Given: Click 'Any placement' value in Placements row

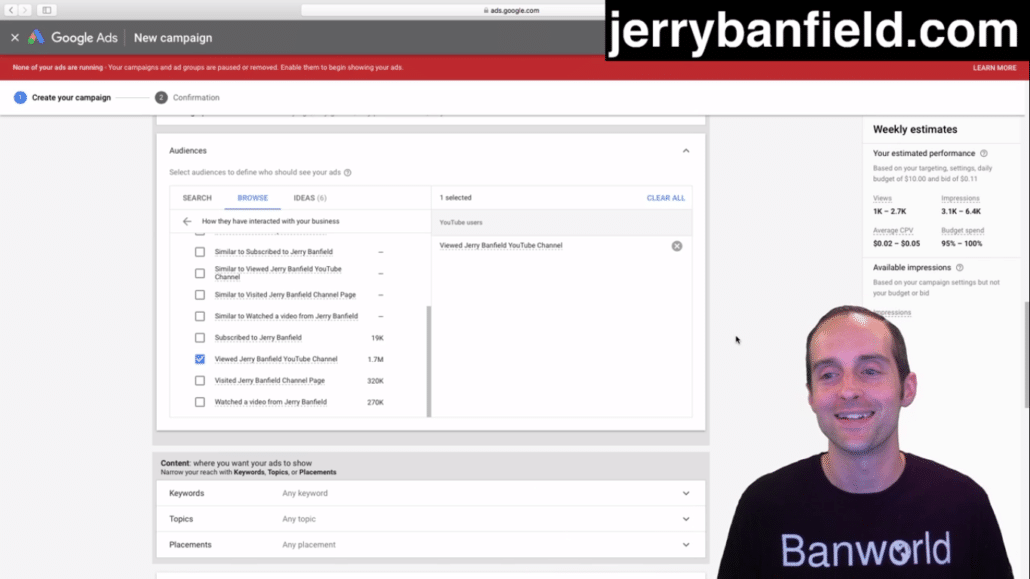Looking at the screenshot, I should tap(309, 545).
